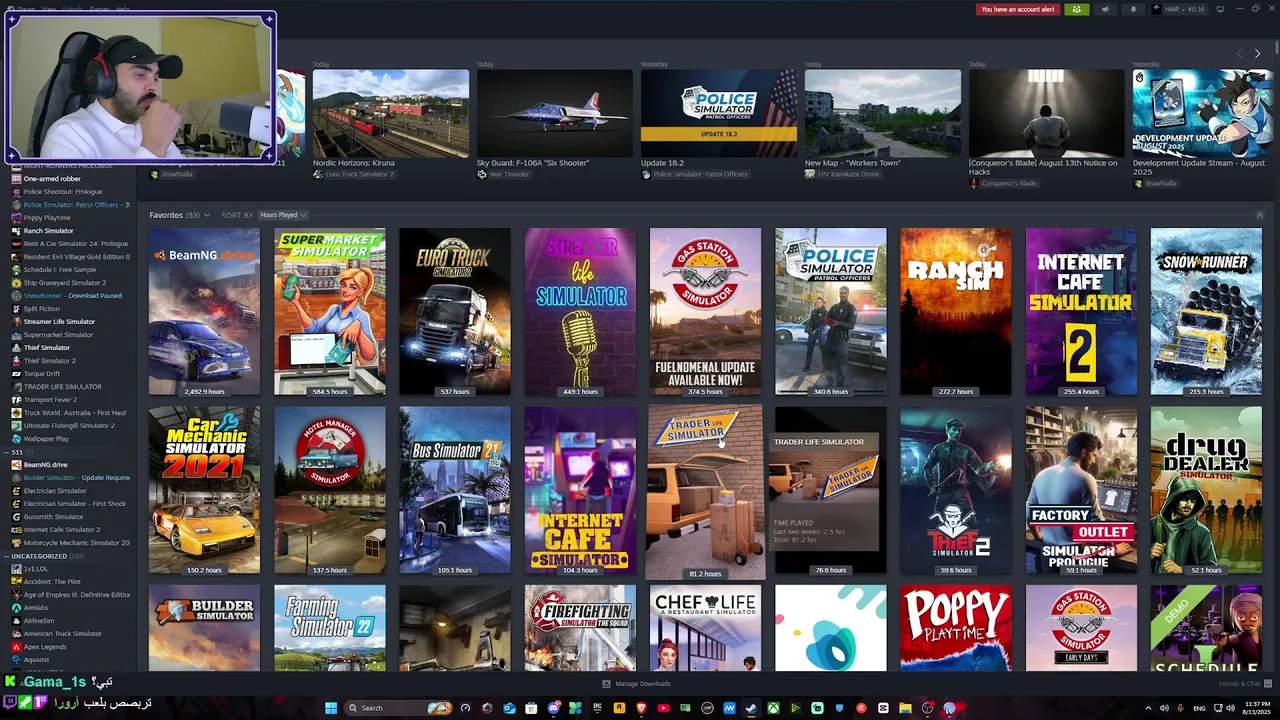Open Manage Downloads at bottom bar

(x=636, y=684)
